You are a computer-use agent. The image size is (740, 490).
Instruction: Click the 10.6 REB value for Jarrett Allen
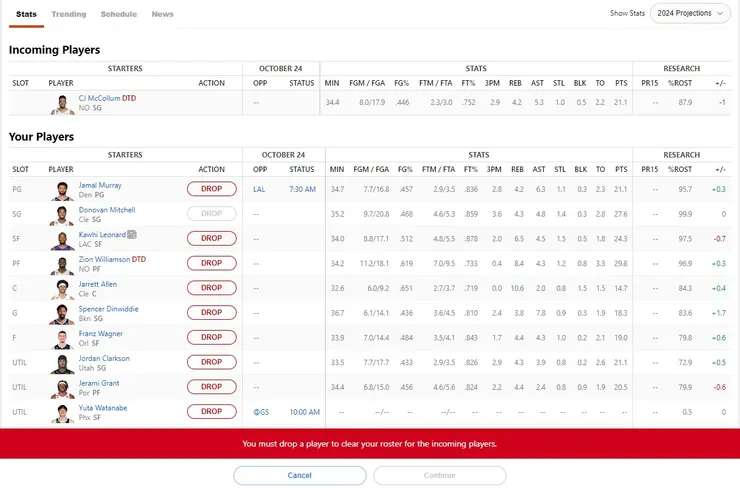click(517, 288)
